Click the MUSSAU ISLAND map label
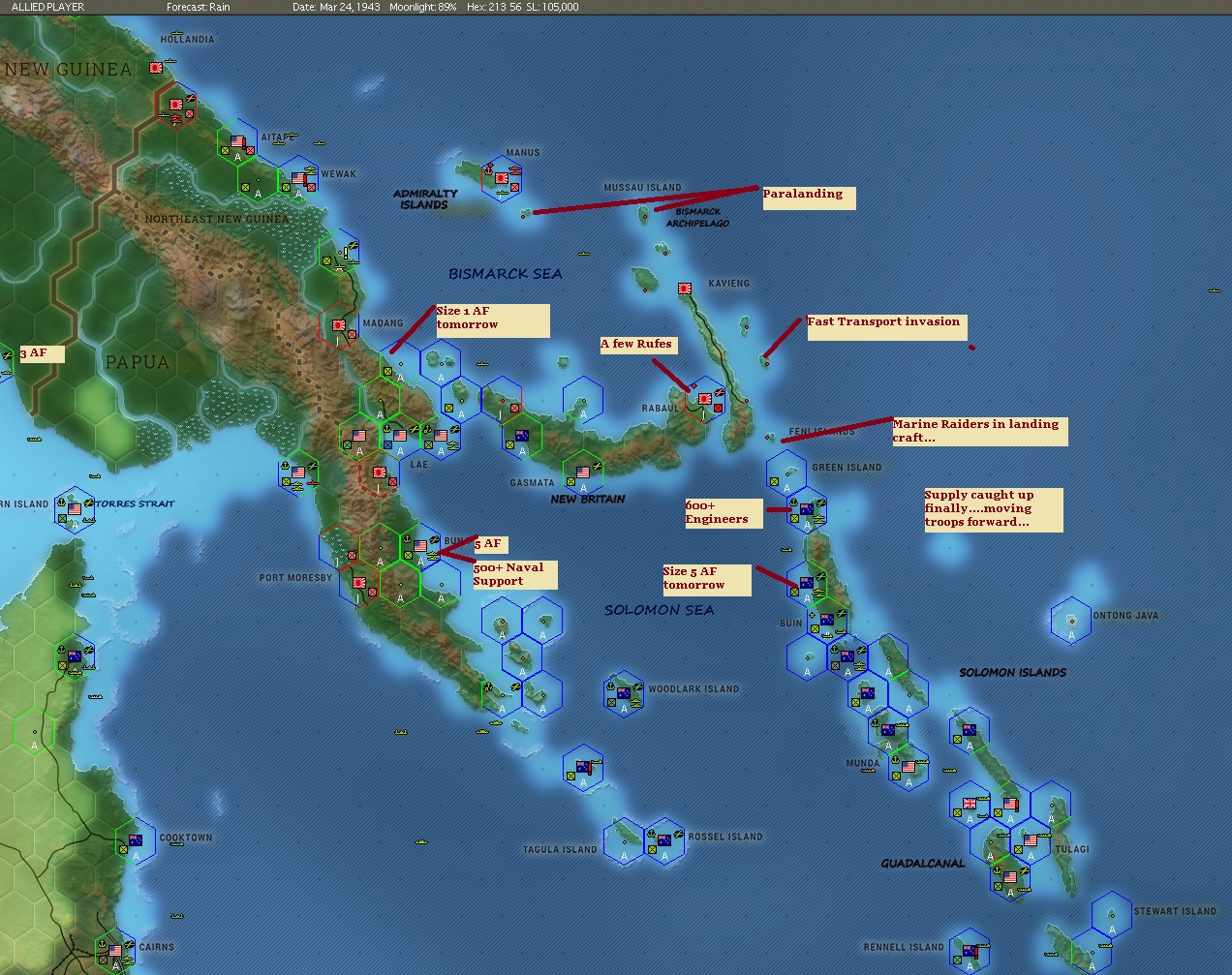1232x975 pixels. 642,187
